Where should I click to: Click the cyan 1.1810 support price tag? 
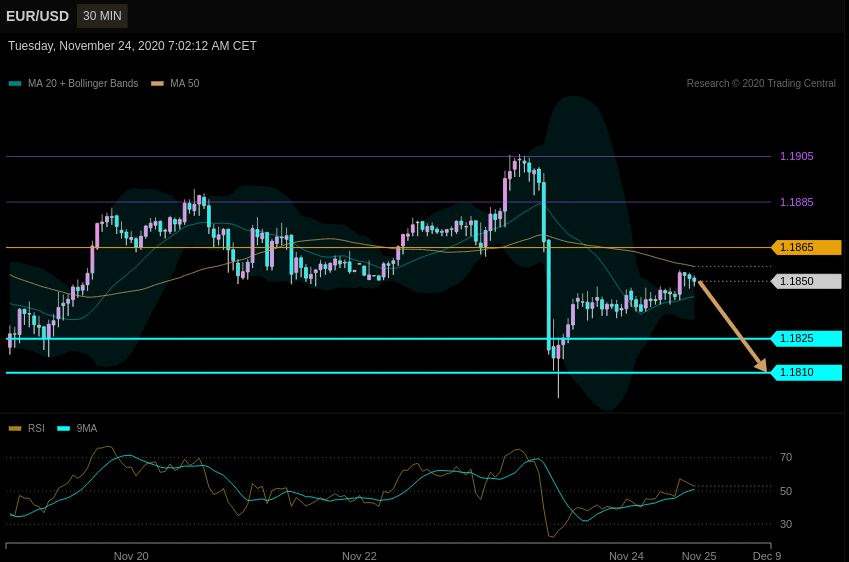(x=807, y=372)
